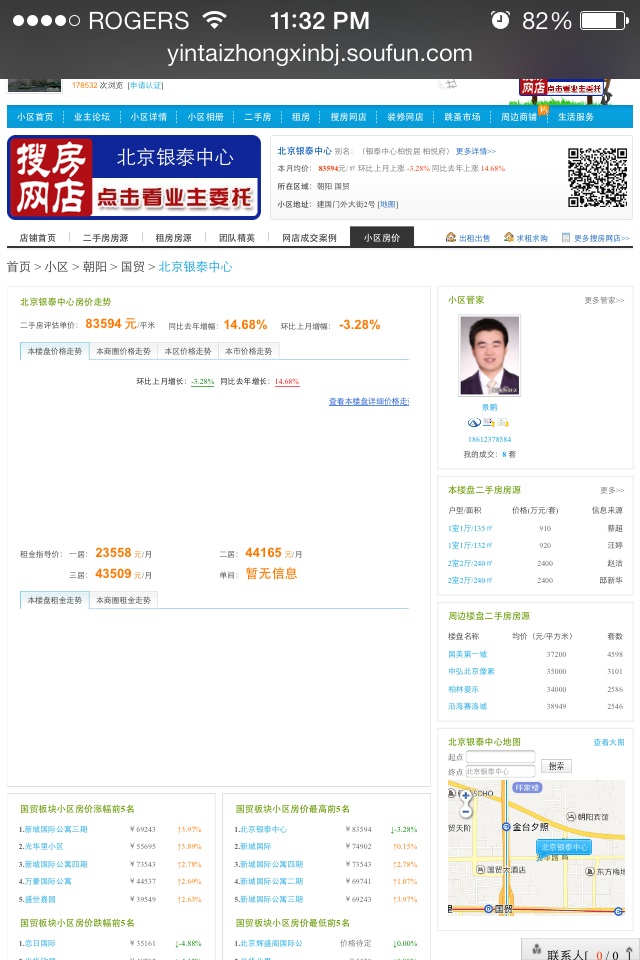Open 国贸 in the breadcrumb
The width and height of the screenshot is (640, 960).
(133, 267)
